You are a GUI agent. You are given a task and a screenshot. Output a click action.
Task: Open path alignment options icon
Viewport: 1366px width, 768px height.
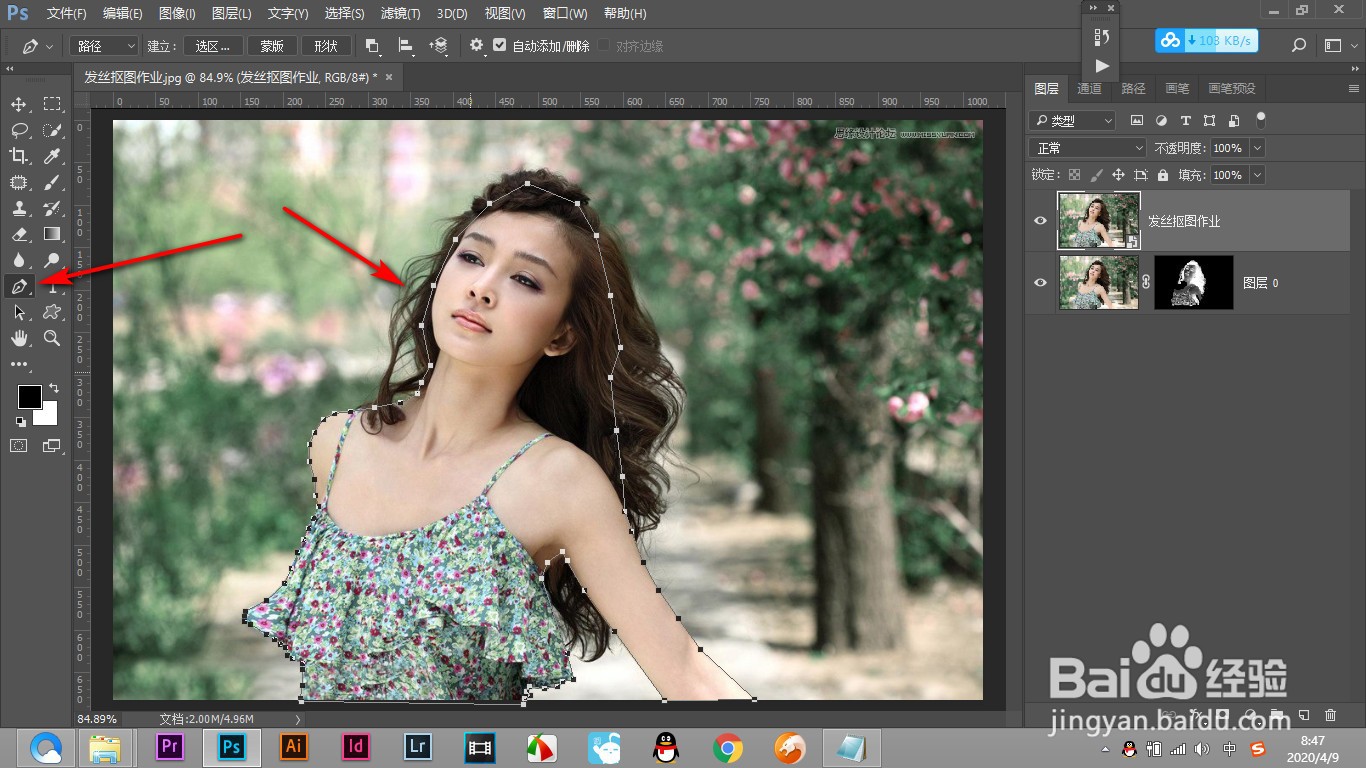[x=405, y=46]
